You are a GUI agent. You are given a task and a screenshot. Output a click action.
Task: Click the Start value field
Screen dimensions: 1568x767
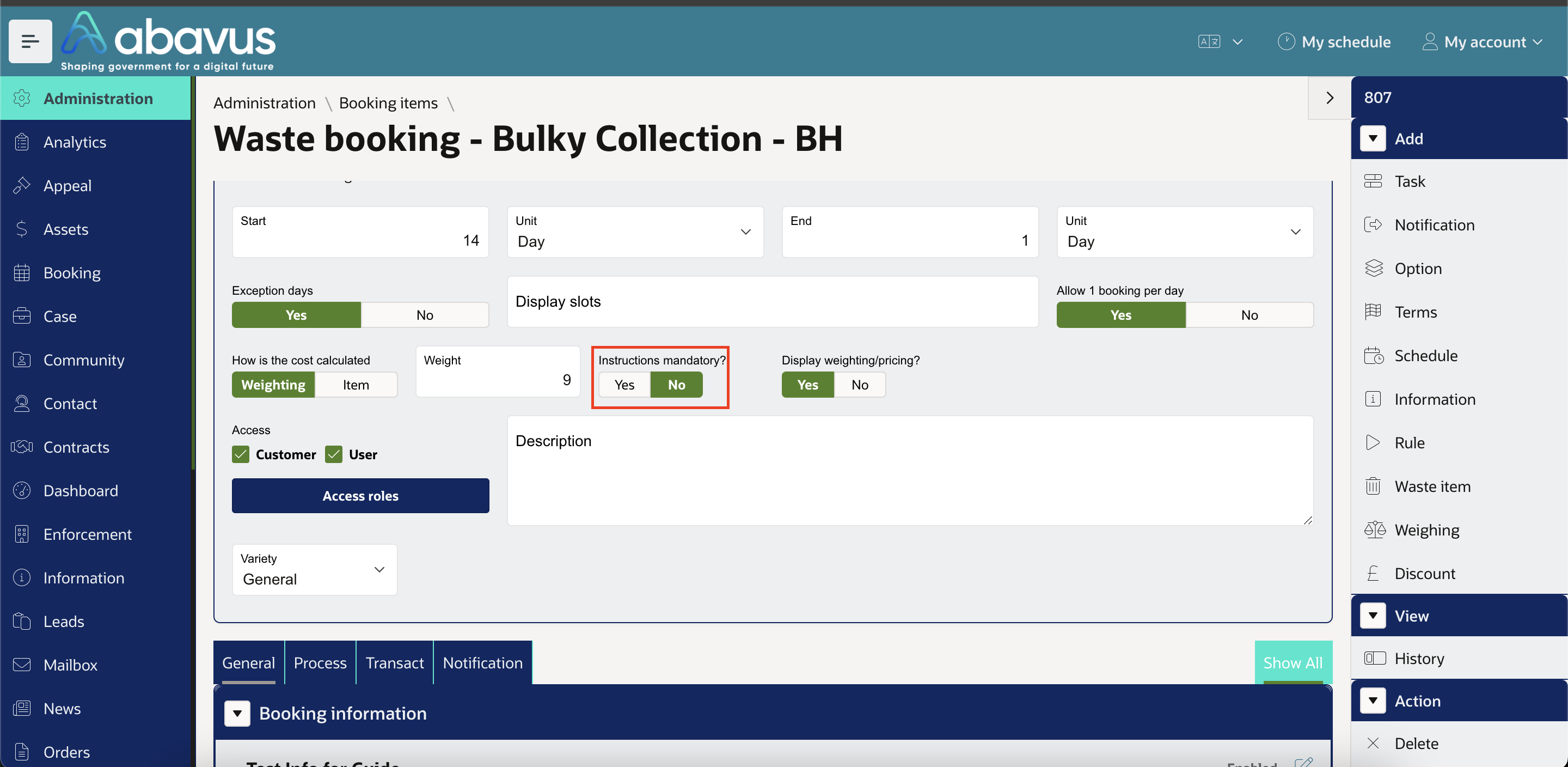coord(360,232)
